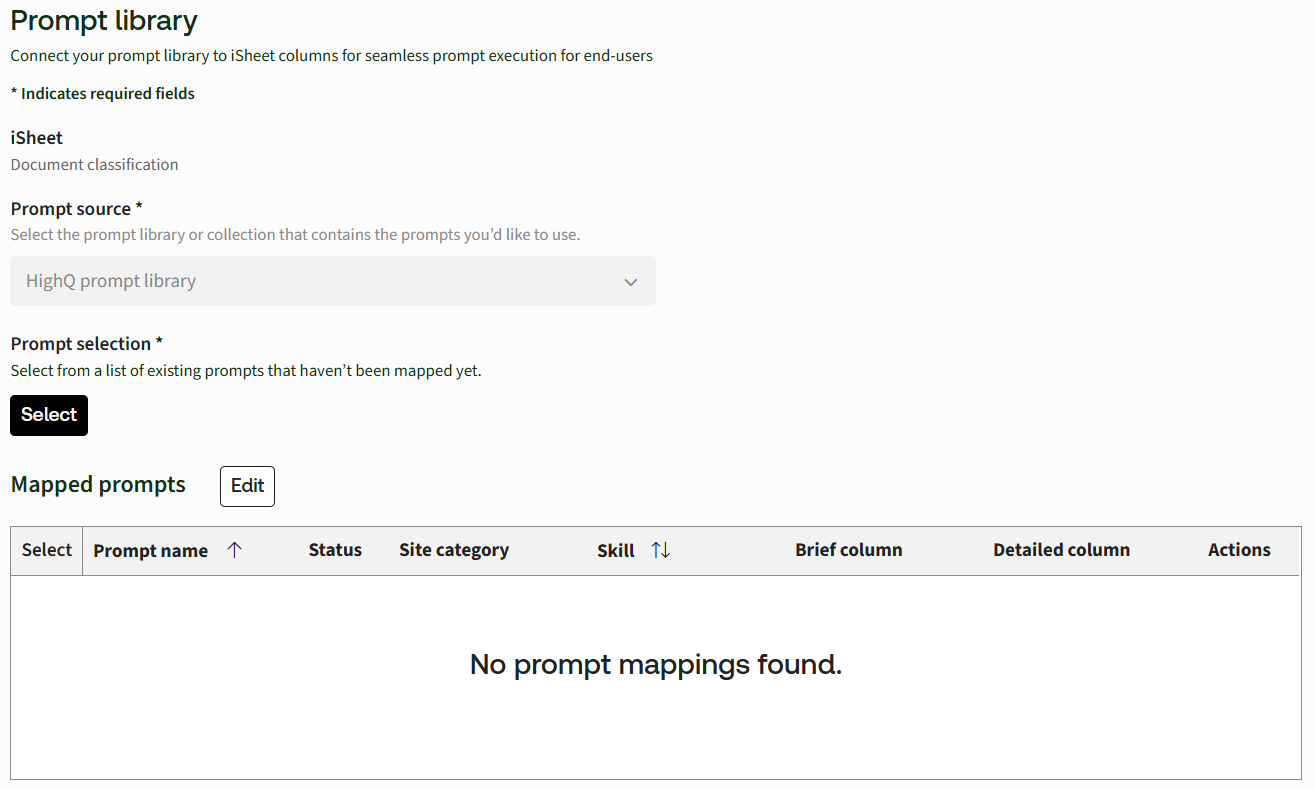Click the Prompt source field label

coord(76,209)
